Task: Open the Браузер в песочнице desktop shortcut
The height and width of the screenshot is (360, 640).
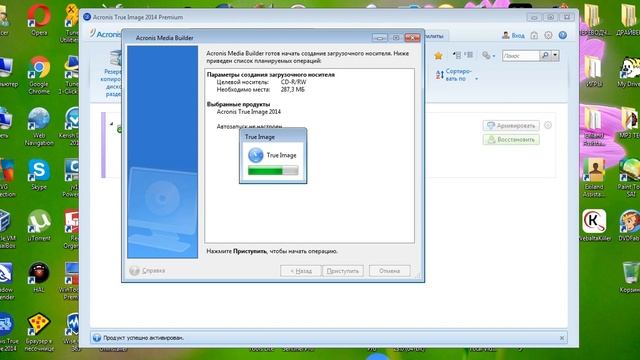Action: (x=39, y=333)
